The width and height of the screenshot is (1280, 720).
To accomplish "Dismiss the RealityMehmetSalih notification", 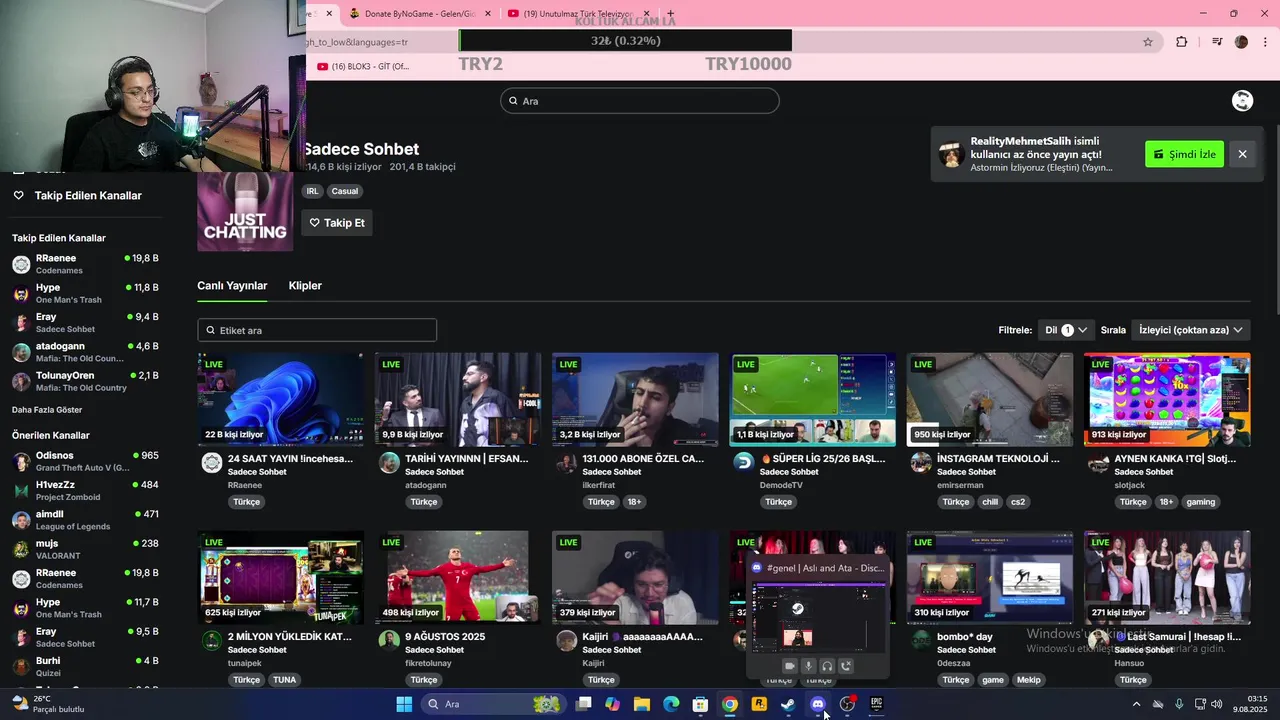I will click(x=1242, y=154).
